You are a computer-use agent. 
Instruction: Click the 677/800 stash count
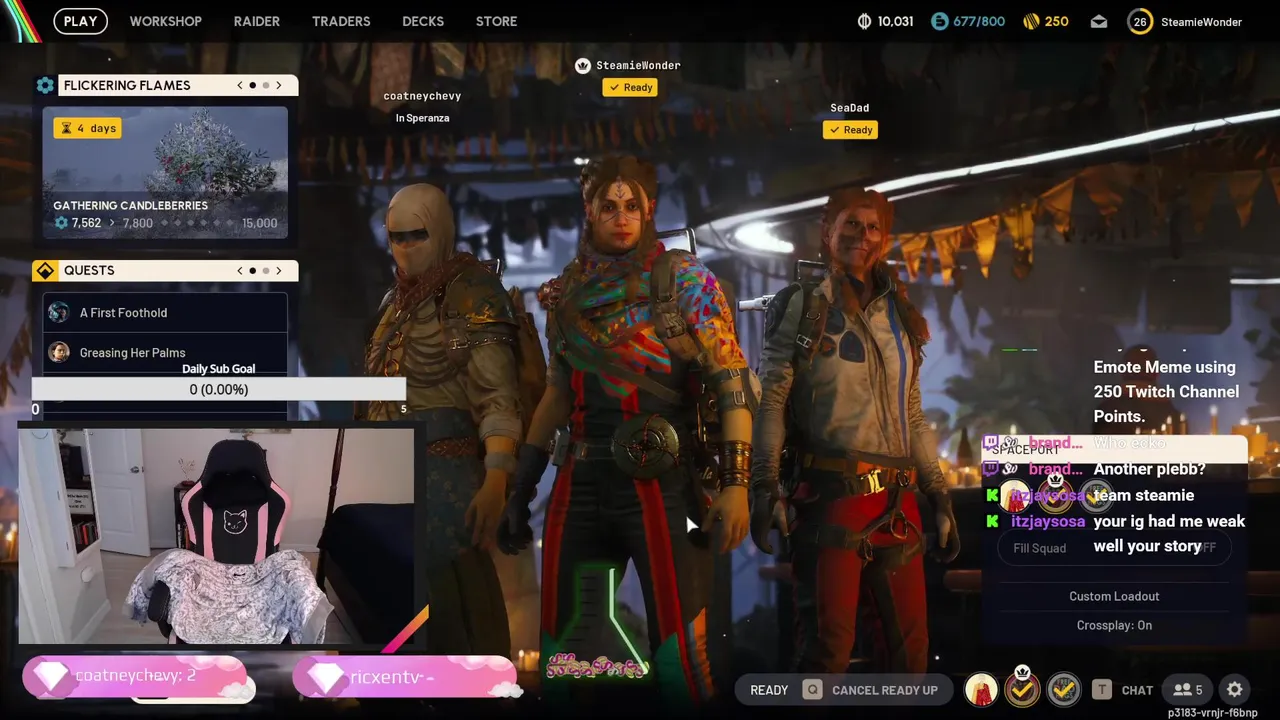[978, 21]
